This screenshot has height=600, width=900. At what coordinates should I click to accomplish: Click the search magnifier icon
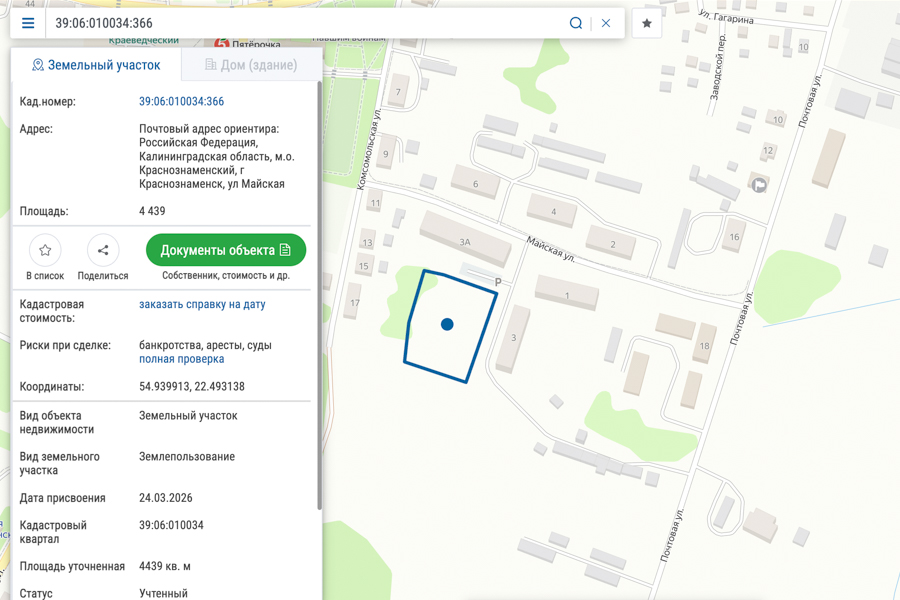coord(576,23)
